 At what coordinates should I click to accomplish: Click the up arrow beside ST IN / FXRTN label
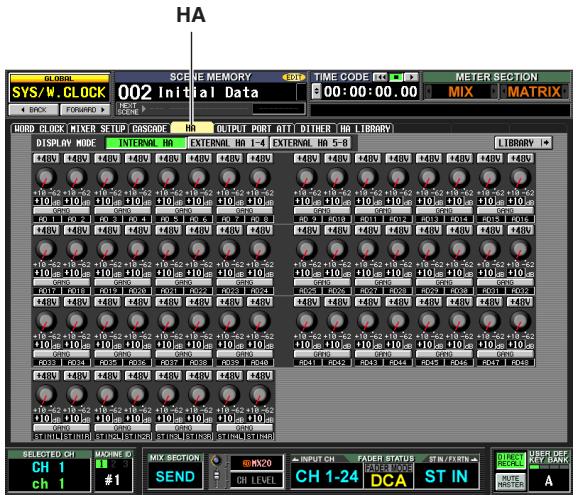pyautogui.click(x=474, y=459)
